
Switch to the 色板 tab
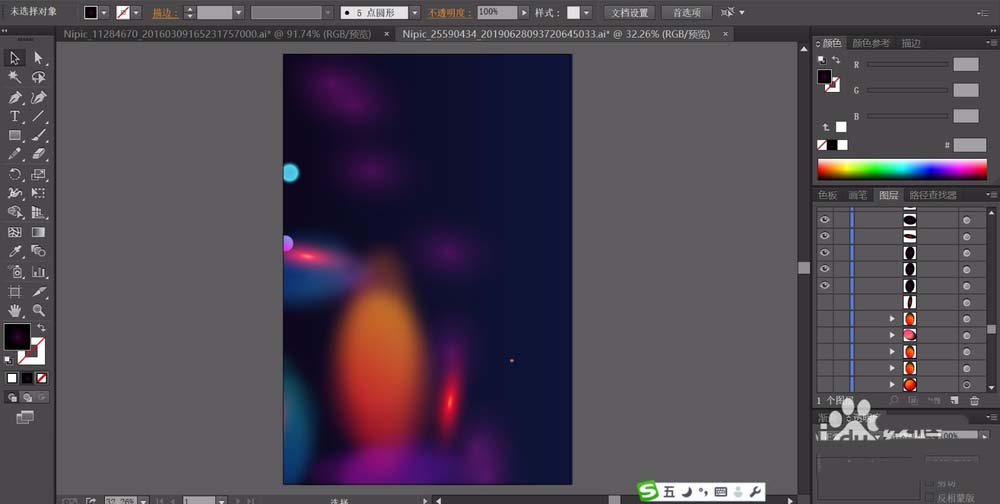(x=827, y=195)
